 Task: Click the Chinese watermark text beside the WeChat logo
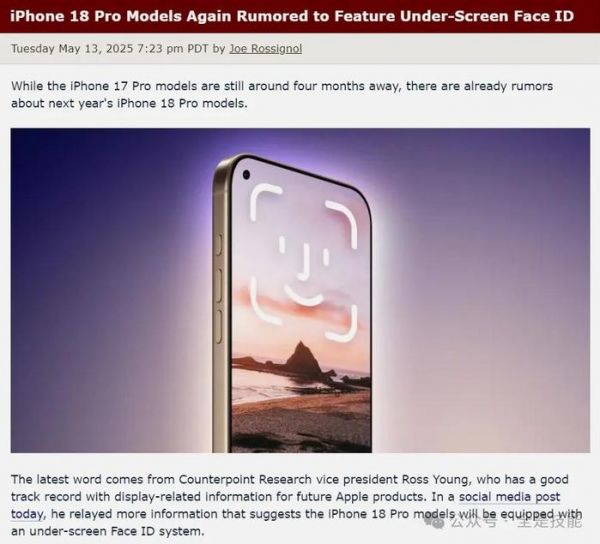[x=516, y=521]
